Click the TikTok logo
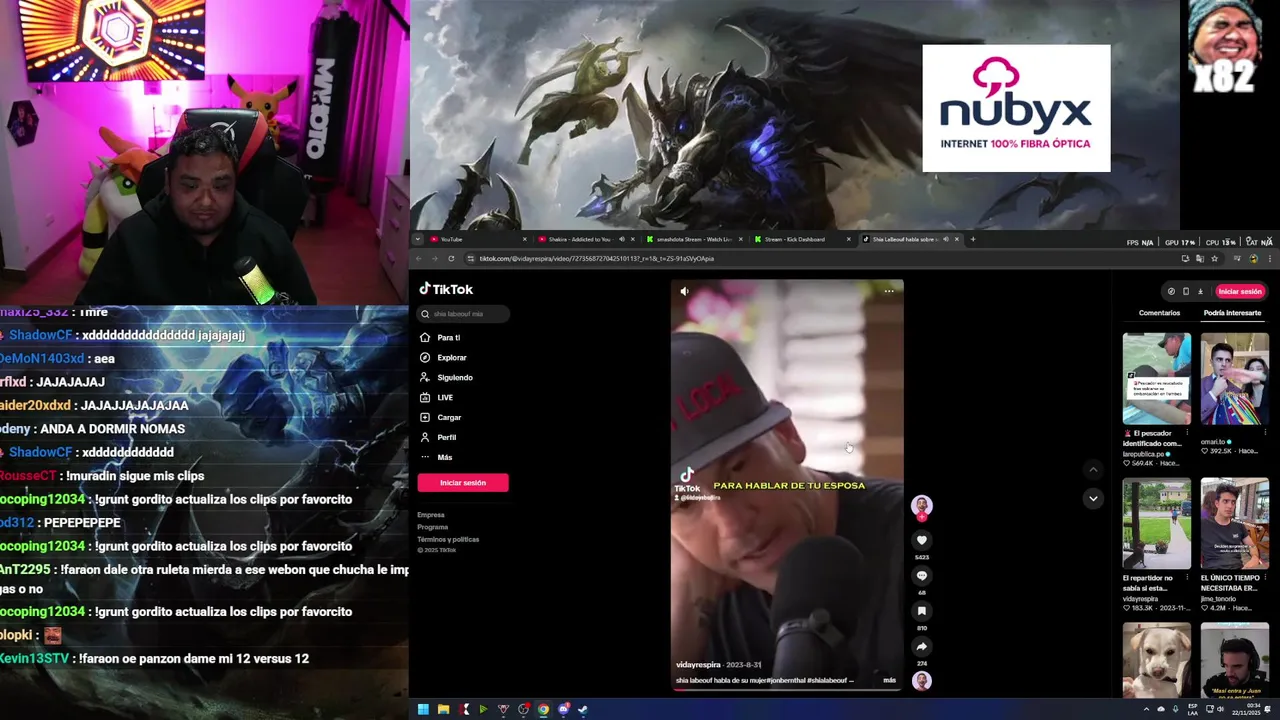This screenshot has height=720, width=1280. [x=446, y=289]
